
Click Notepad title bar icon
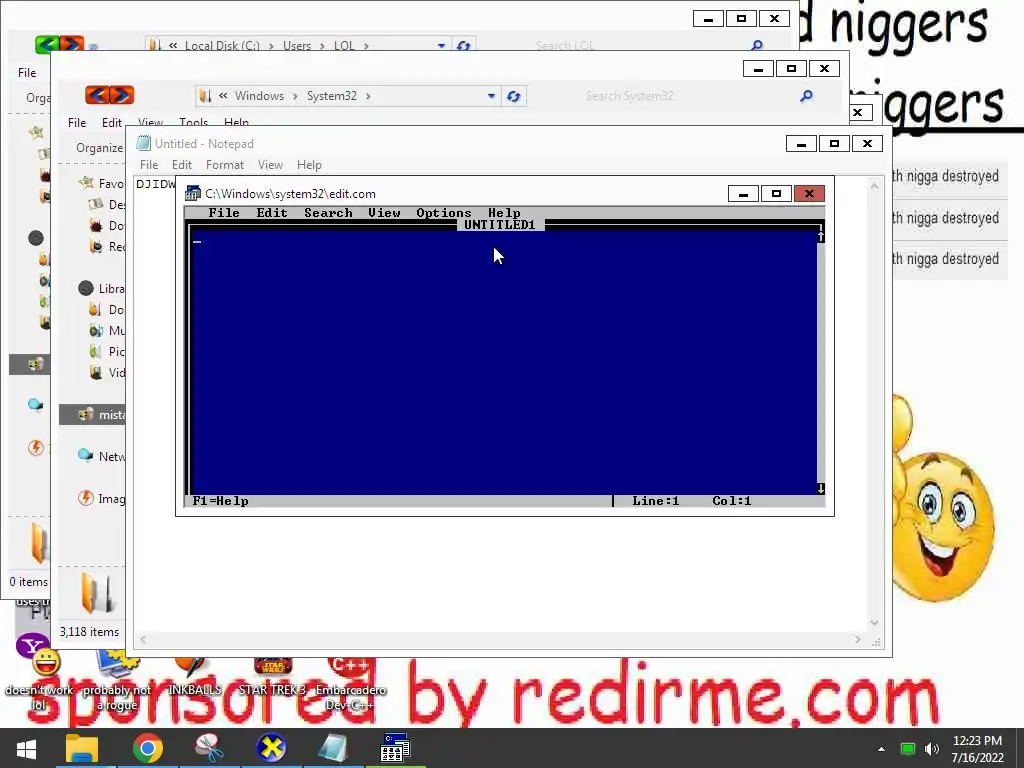point(144,144)
